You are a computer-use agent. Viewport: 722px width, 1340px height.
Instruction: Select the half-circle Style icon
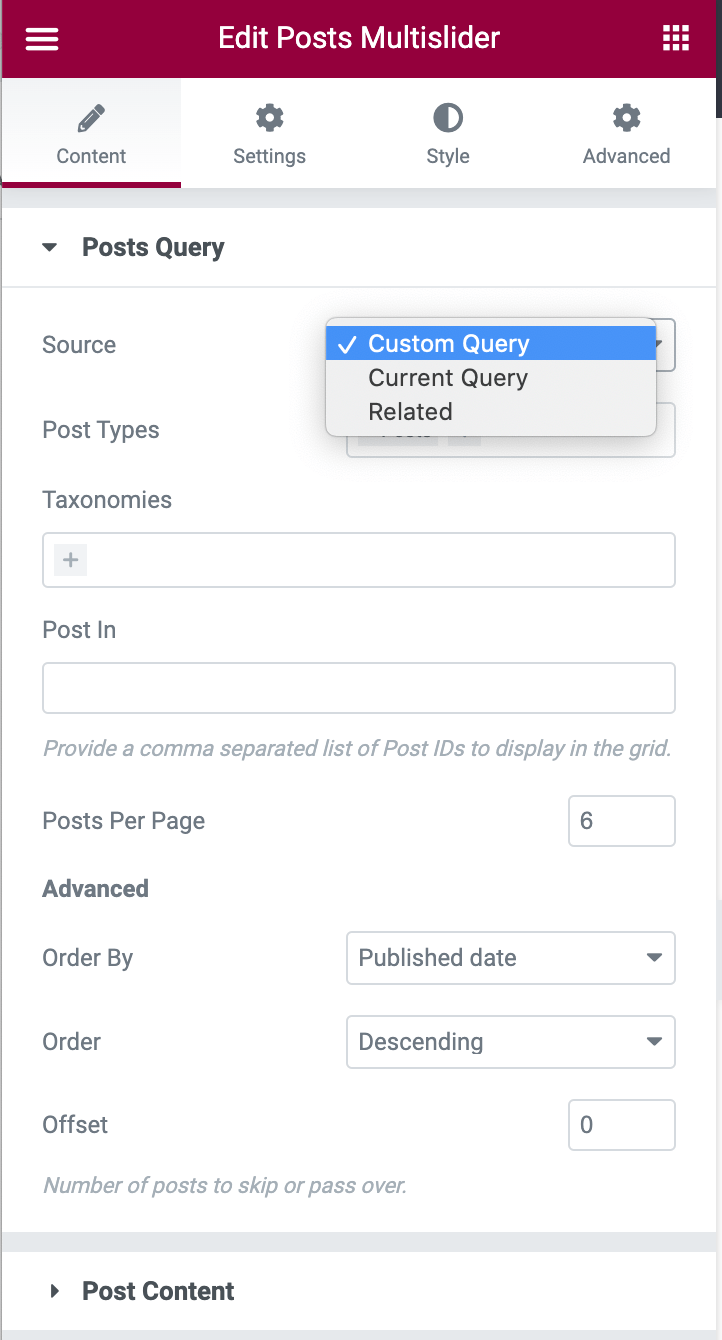[x=447, y=117]
